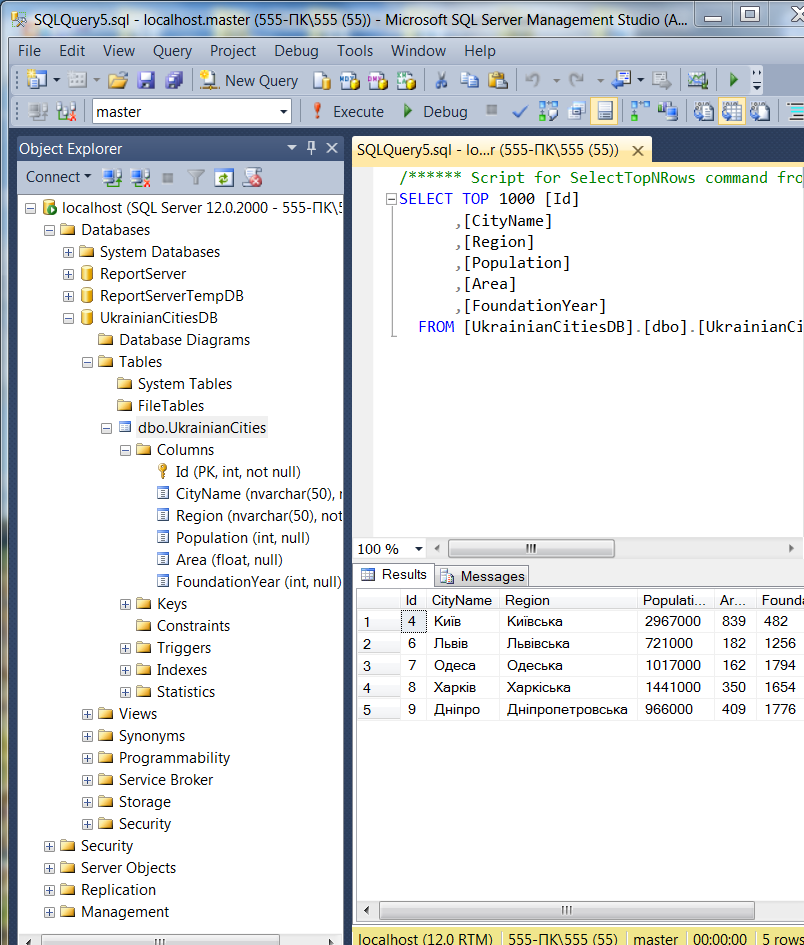The image size is (804, 945).
Task: Collapse the SELECT statement code block
Action: (391, 199)
